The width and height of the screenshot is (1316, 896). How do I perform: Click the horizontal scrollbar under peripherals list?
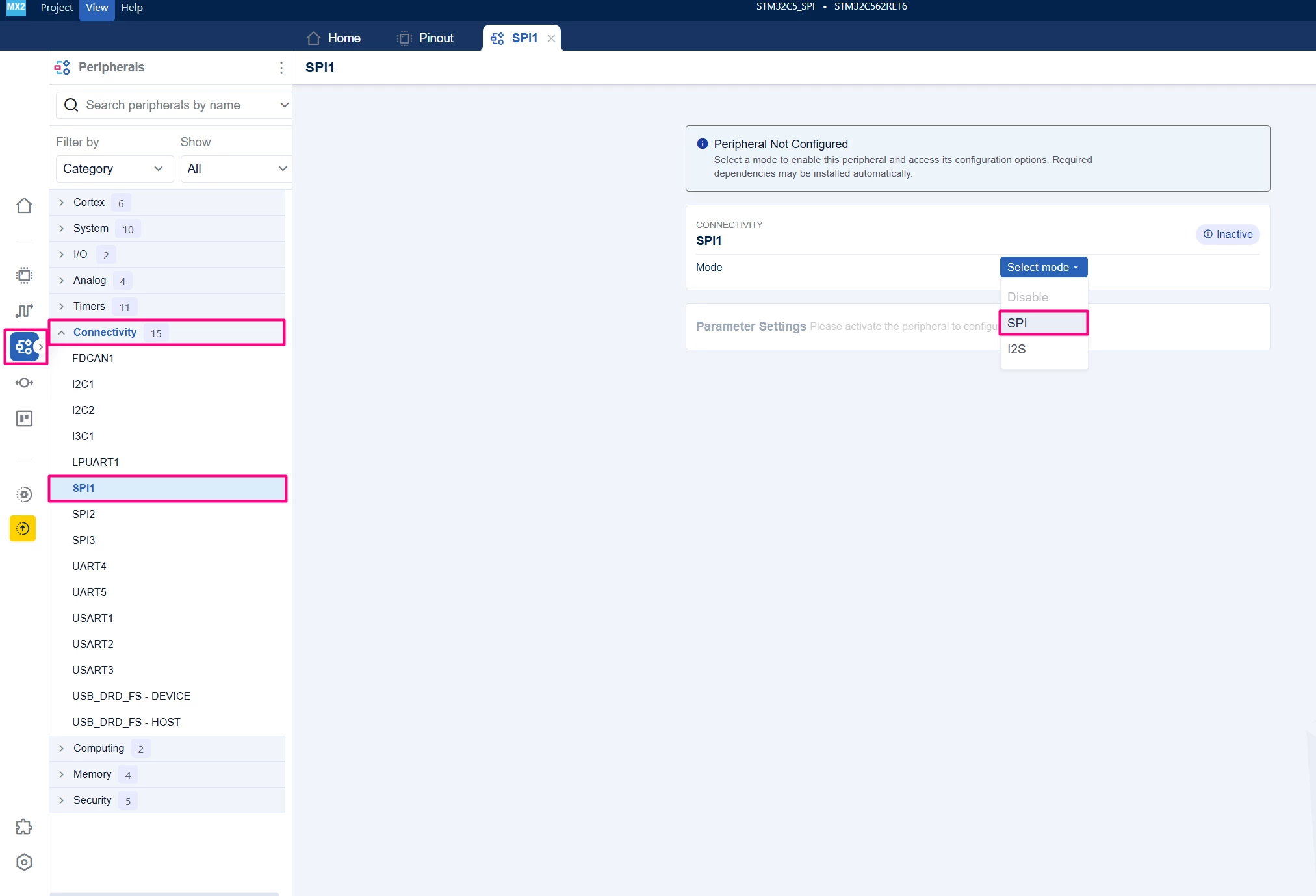[164, 894]
